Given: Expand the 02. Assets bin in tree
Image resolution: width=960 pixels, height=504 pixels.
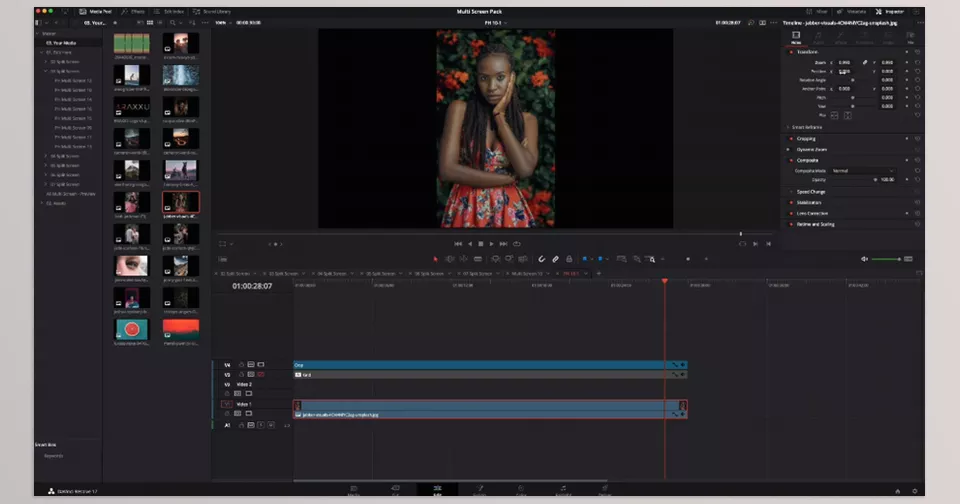Looking at the screenshot, I should (41, 203).
